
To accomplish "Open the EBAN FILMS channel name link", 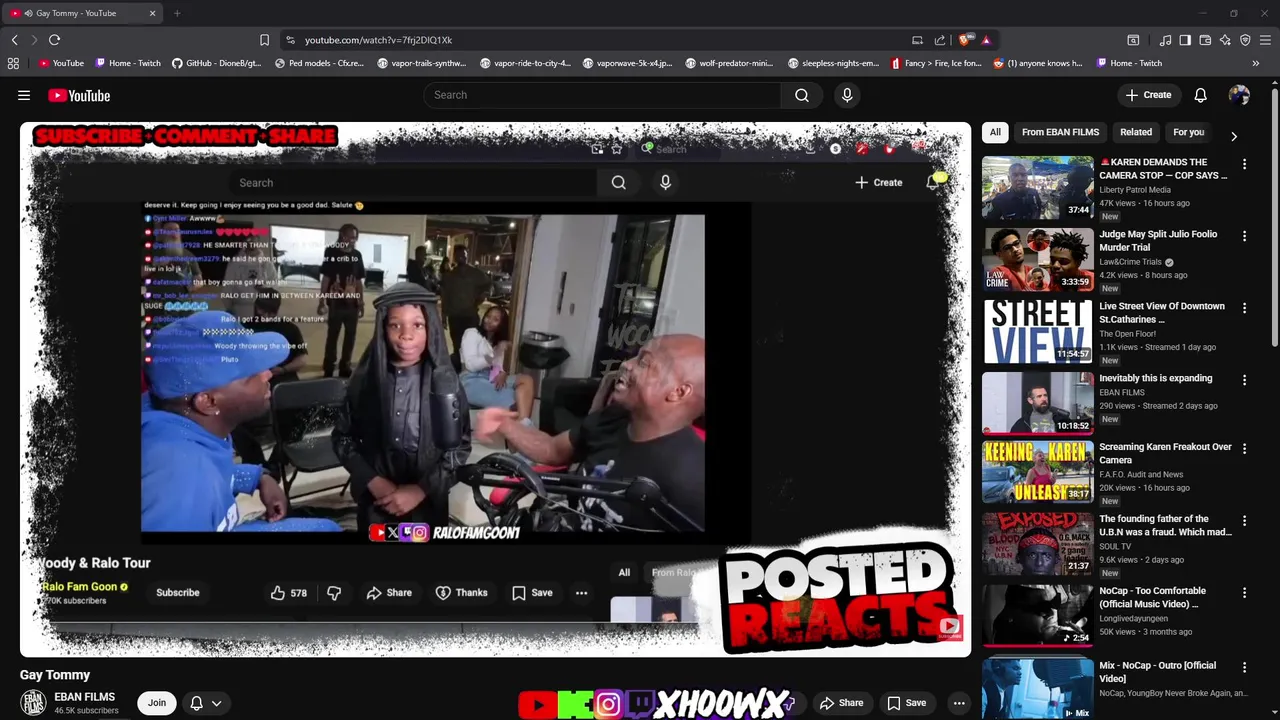I will point(84,697).
